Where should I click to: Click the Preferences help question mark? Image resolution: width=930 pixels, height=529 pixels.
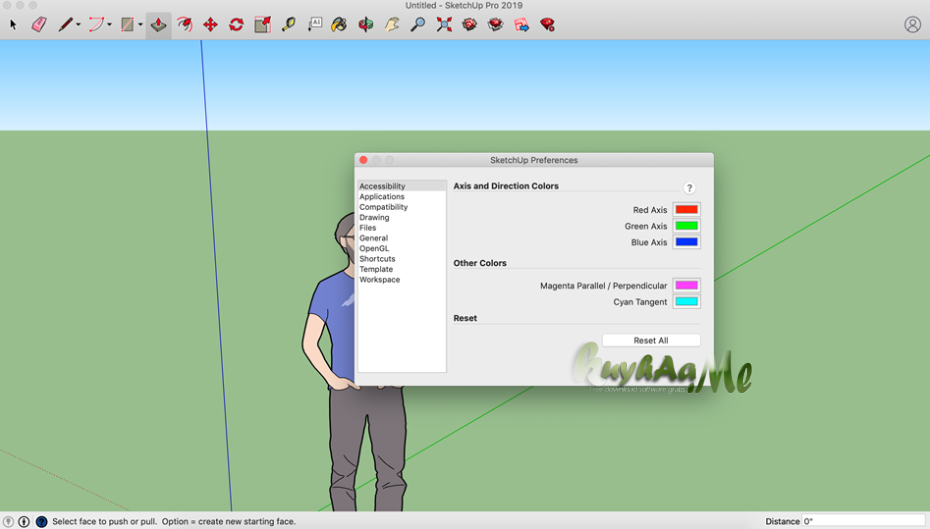point(689,188)
